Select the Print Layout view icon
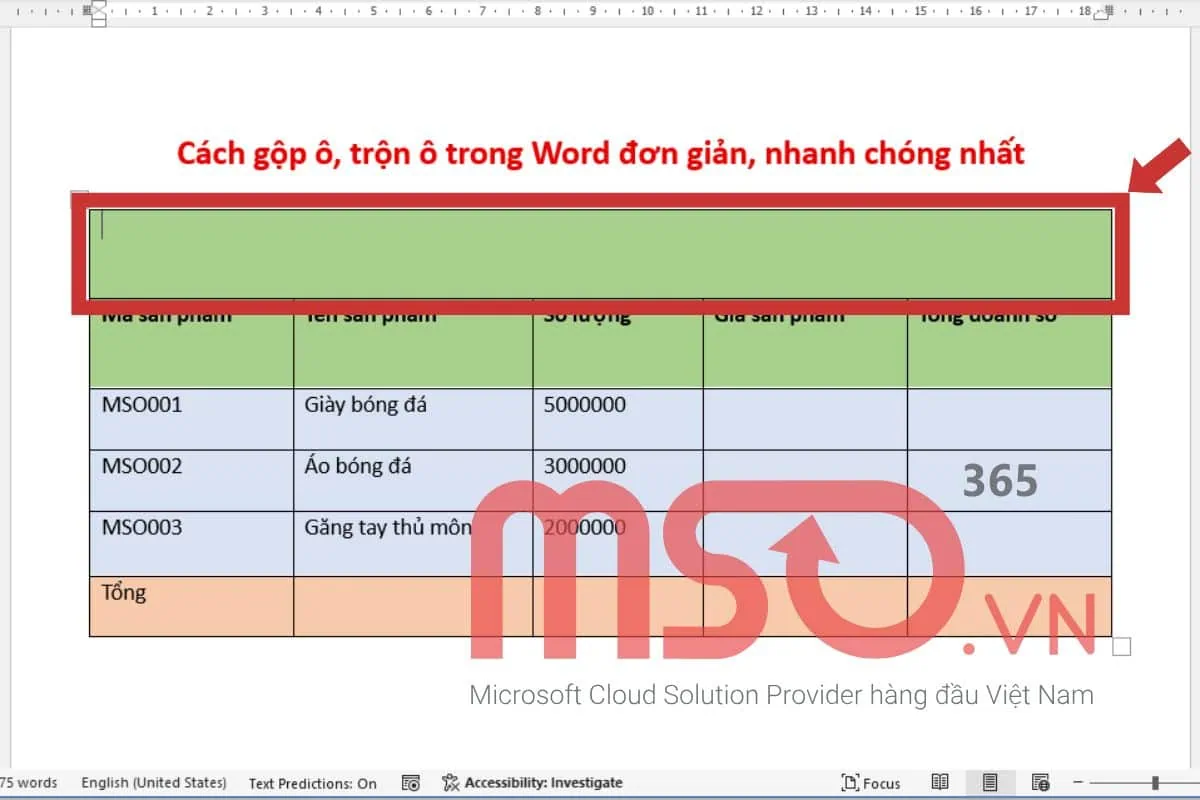 990,782
